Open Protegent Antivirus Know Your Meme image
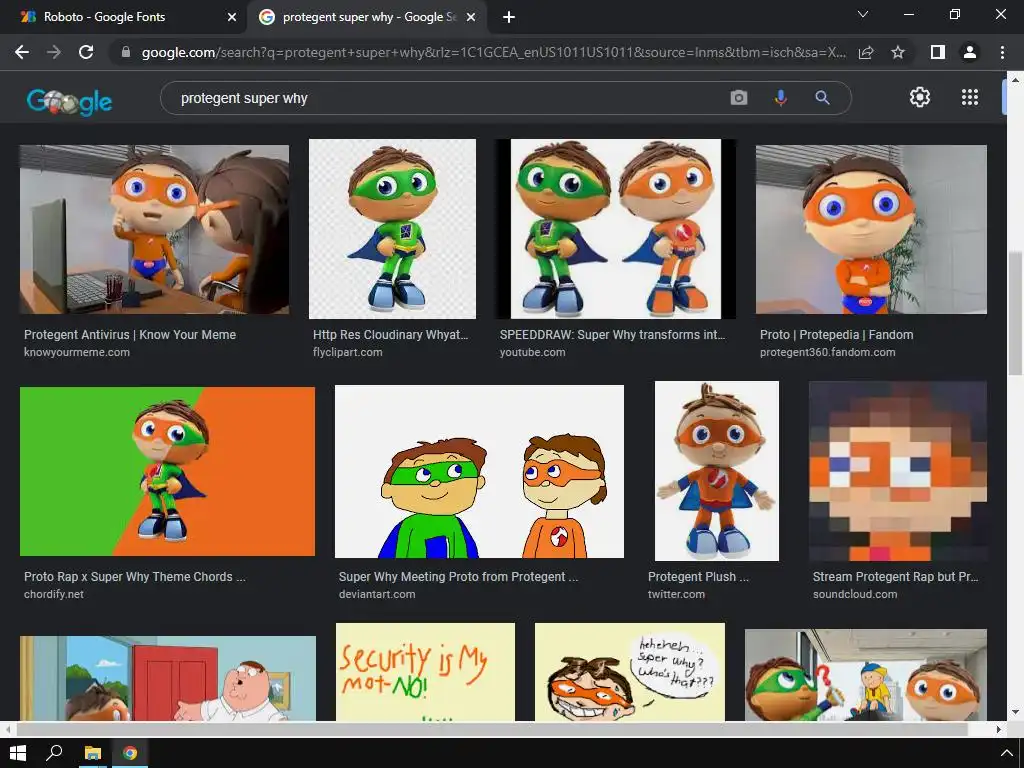The width and height of the screenshot is (1024, 768). [x=154, y=229]
